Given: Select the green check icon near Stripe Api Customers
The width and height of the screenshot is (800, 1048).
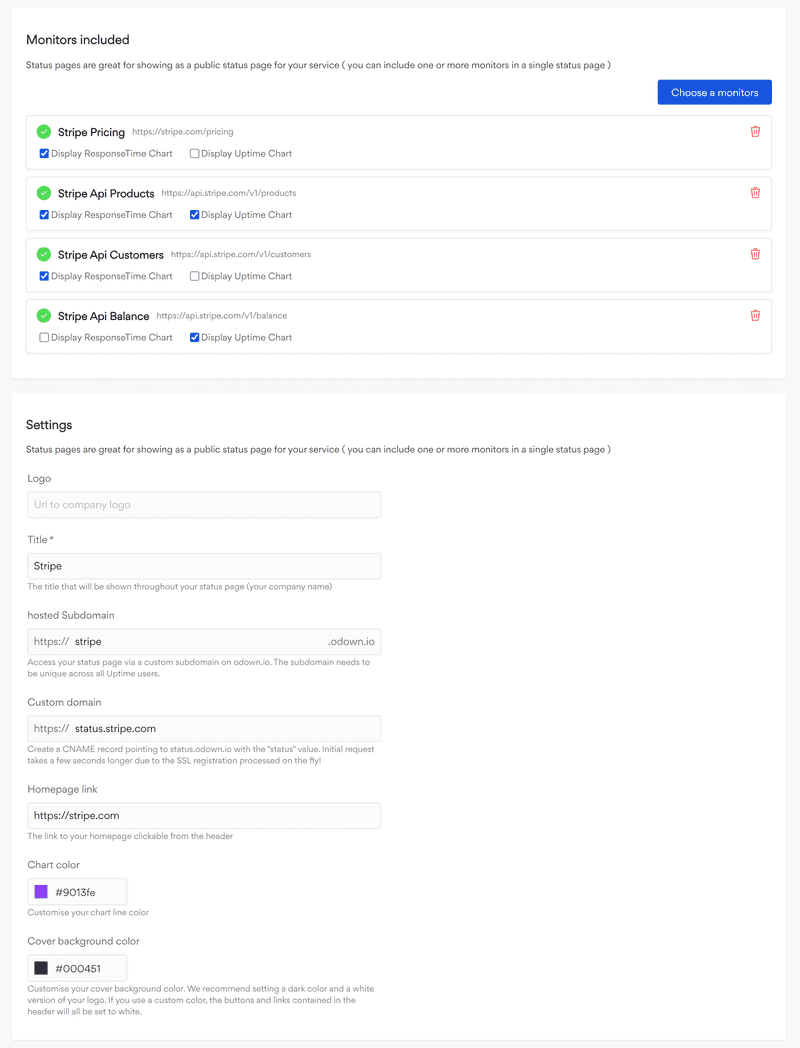Looking at the screenshot, I should click(x=42, y=254).
